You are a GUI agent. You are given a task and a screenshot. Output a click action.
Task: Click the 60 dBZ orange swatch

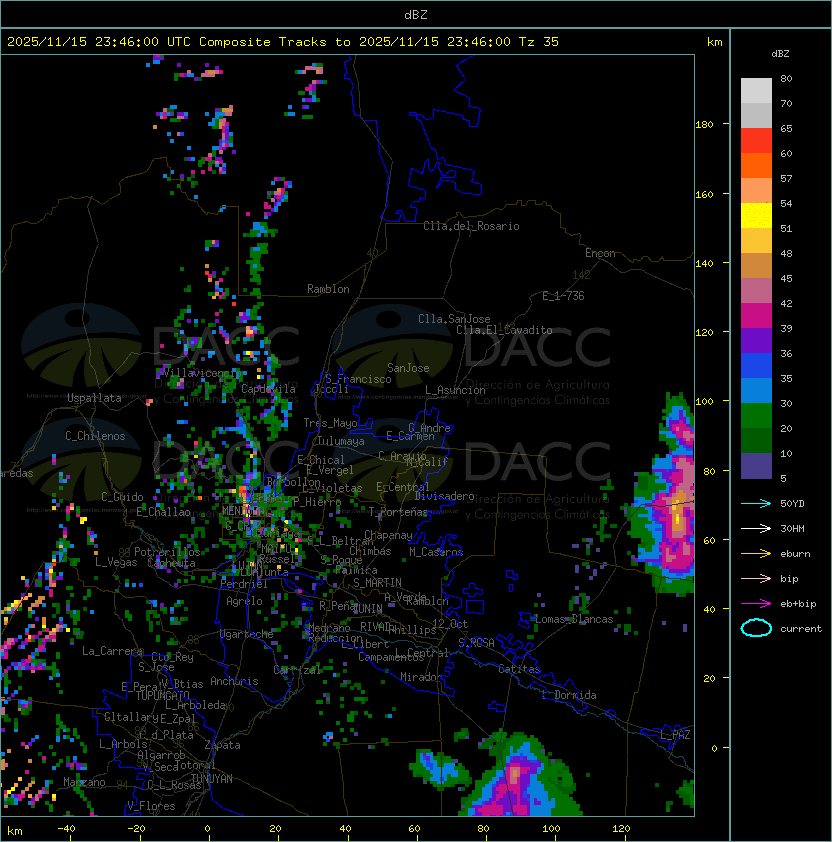tap(756, 165)
